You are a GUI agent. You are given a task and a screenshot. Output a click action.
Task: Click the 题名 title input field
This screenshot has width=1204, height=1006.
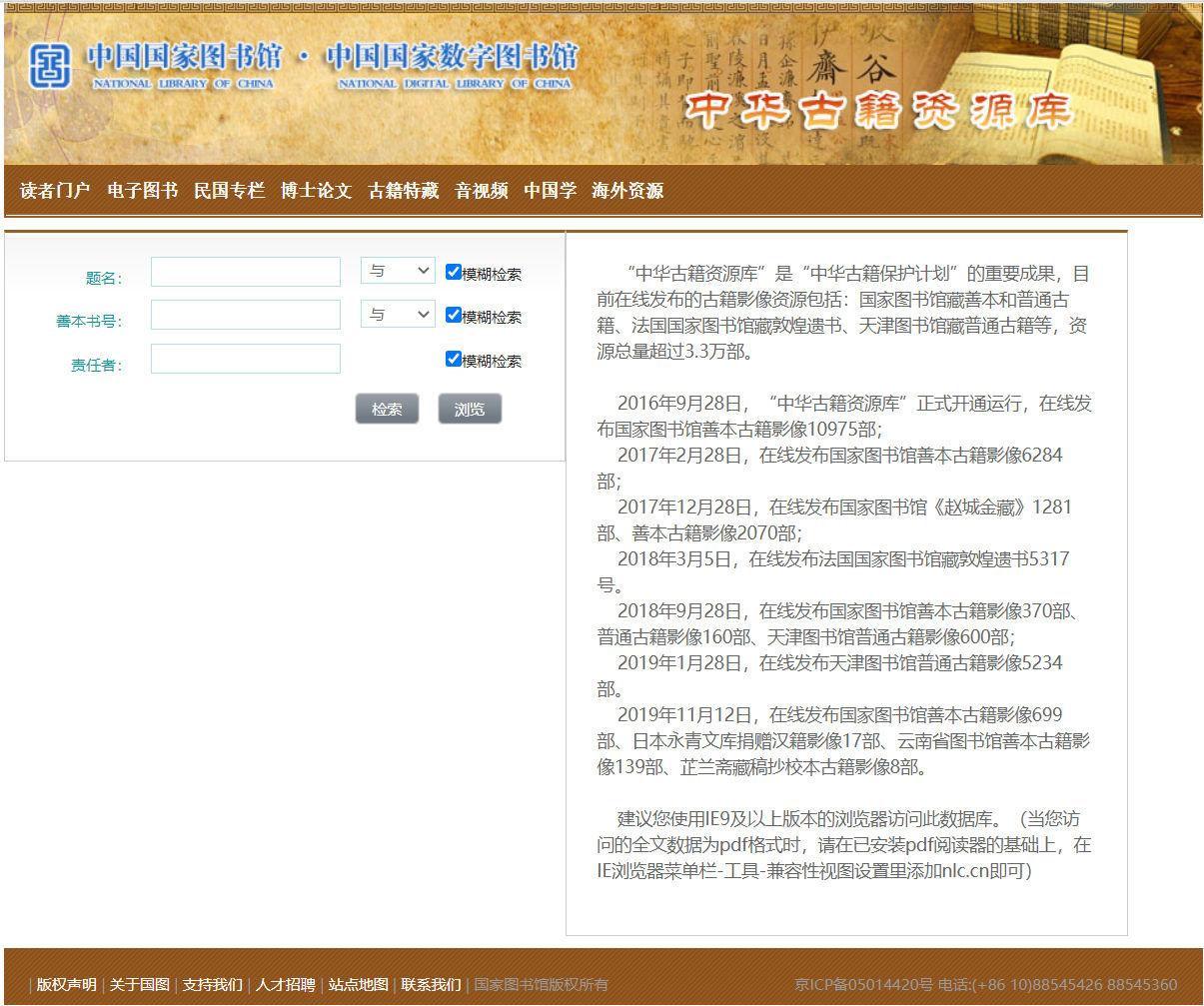246,272
